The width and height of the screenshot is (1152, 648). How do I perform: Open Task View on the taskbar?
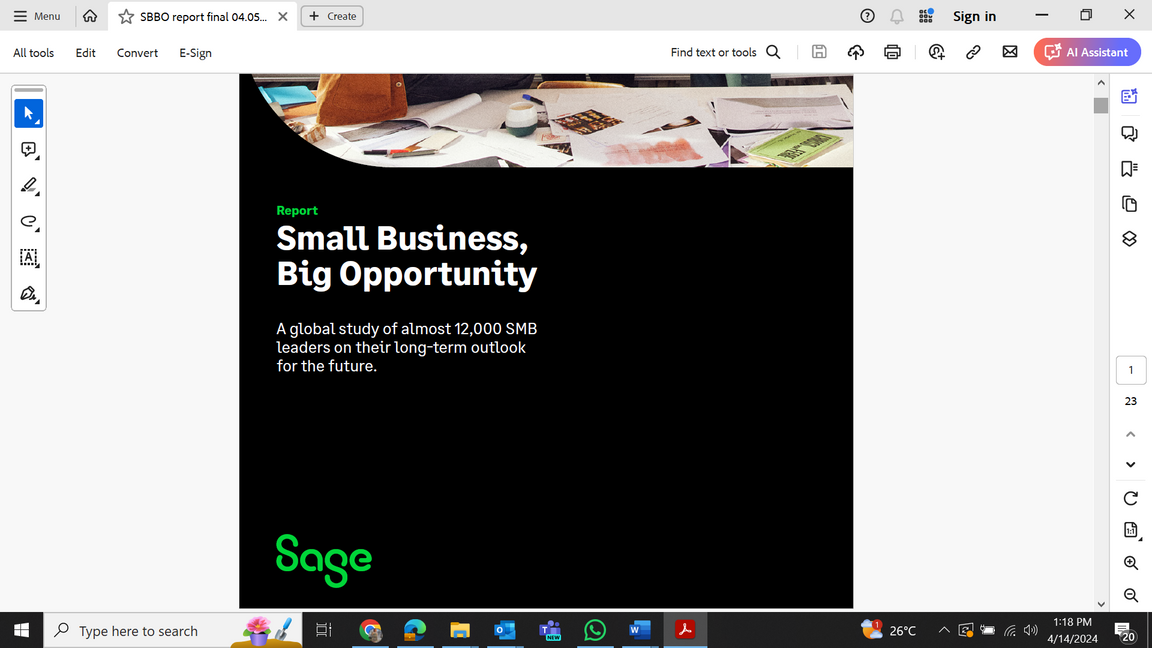tap(323, 630)
